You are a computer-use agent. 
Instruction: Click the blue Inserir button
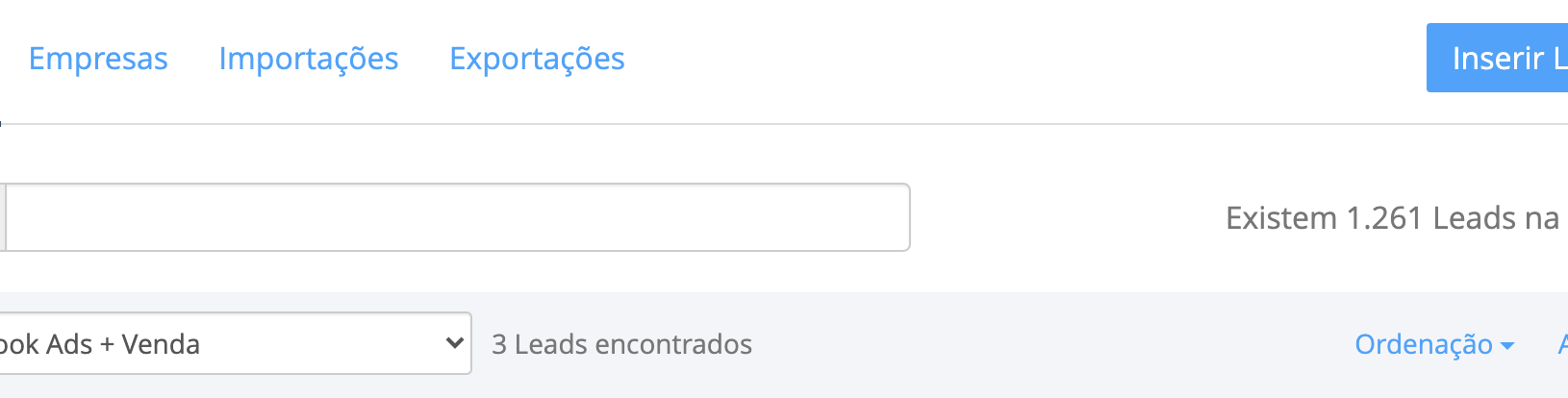coord(1497,58)
